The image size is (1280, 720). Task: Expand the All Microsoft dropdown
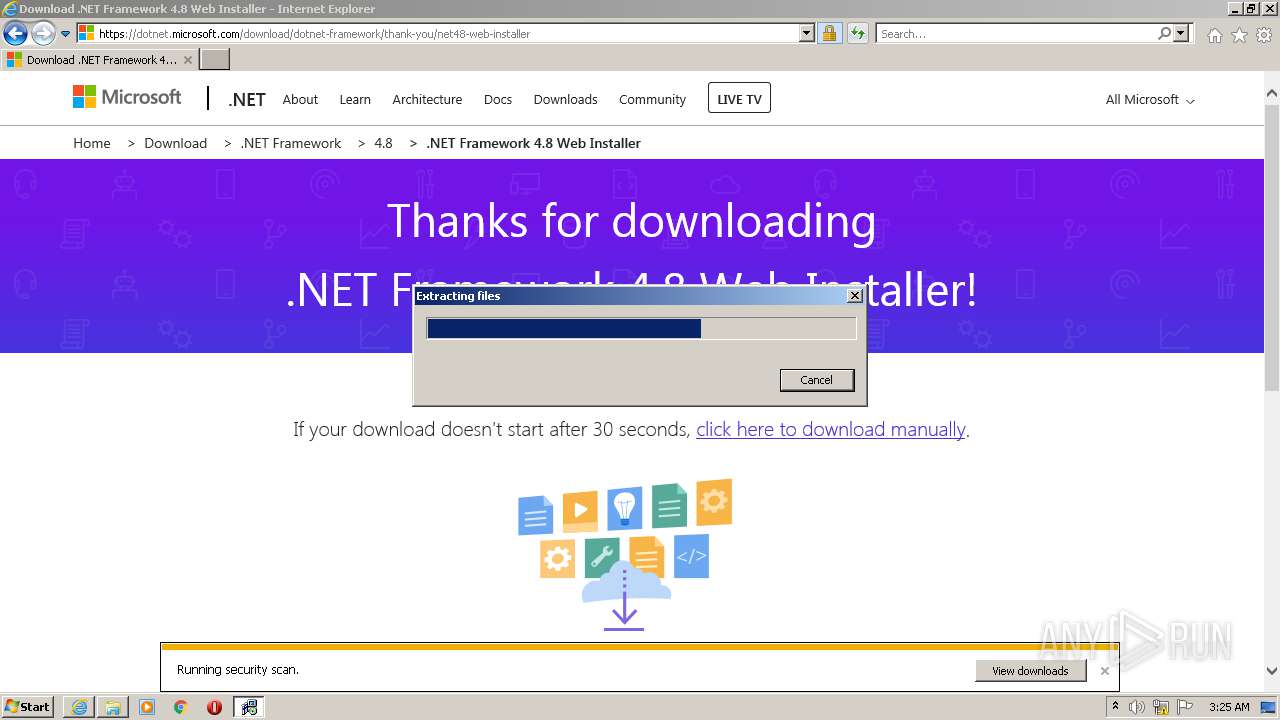(1150, 99)
